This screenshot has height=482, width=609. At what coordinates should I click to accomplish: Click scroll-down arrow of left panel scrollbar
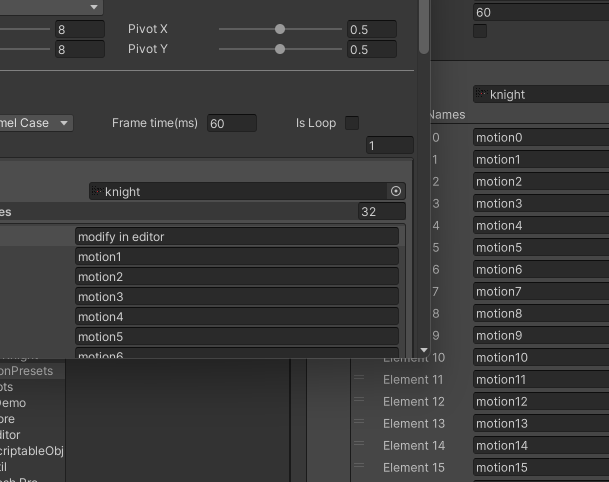pos(424,350)
